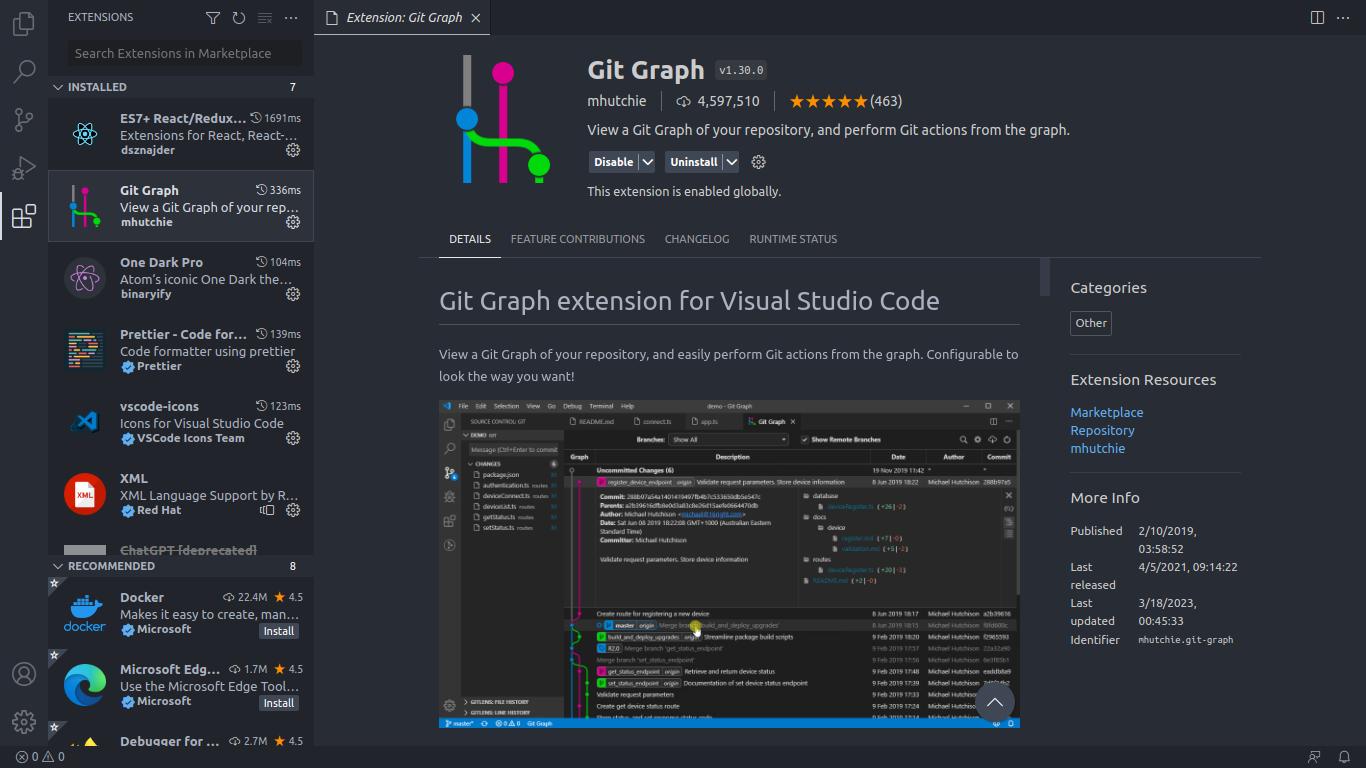Open Disable dropdown arrow
The height and width of the screenshot is (768, 1366).
[647, 162]
